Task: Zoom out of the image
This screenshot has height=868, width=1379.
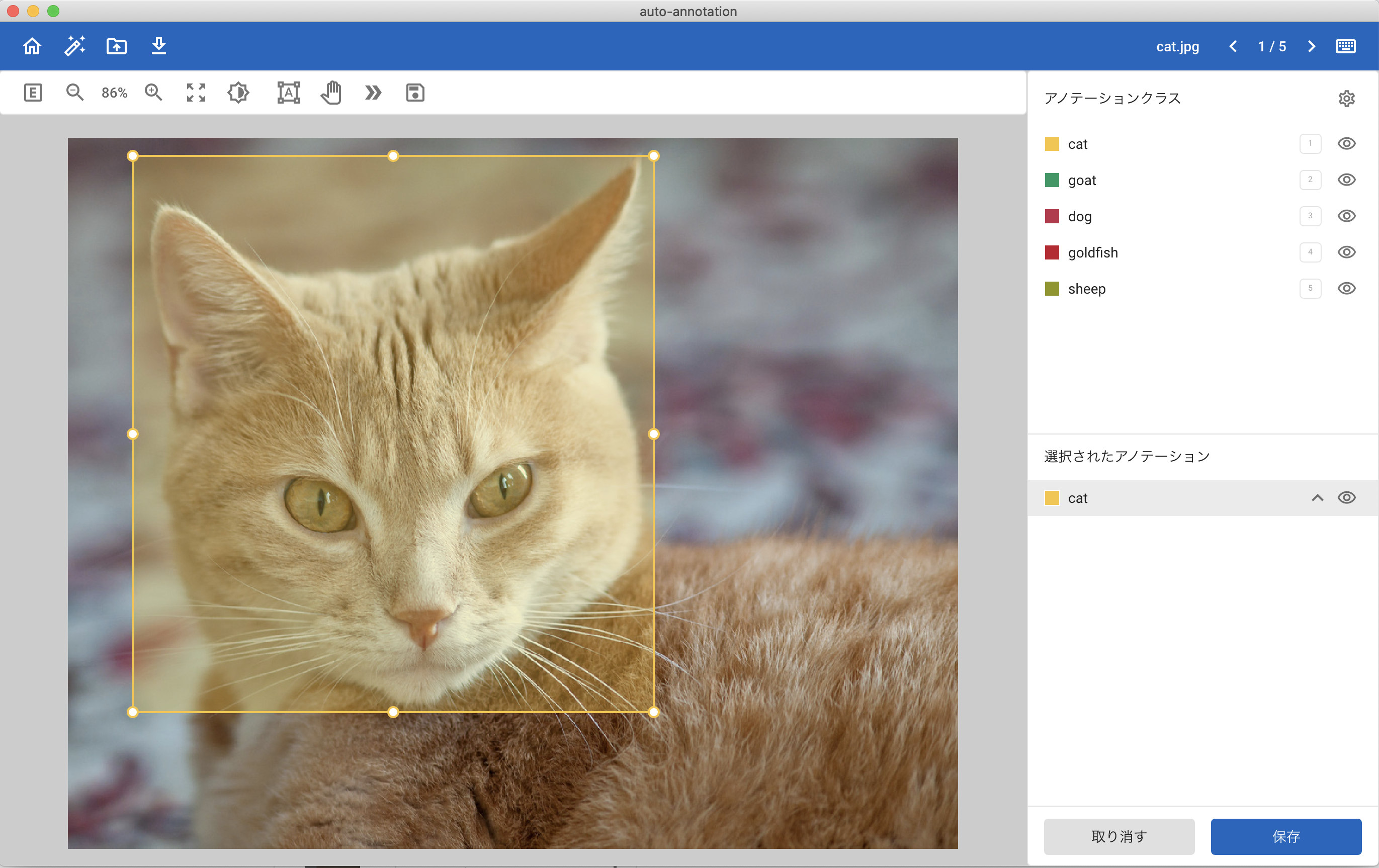Action: coord(75,92)
